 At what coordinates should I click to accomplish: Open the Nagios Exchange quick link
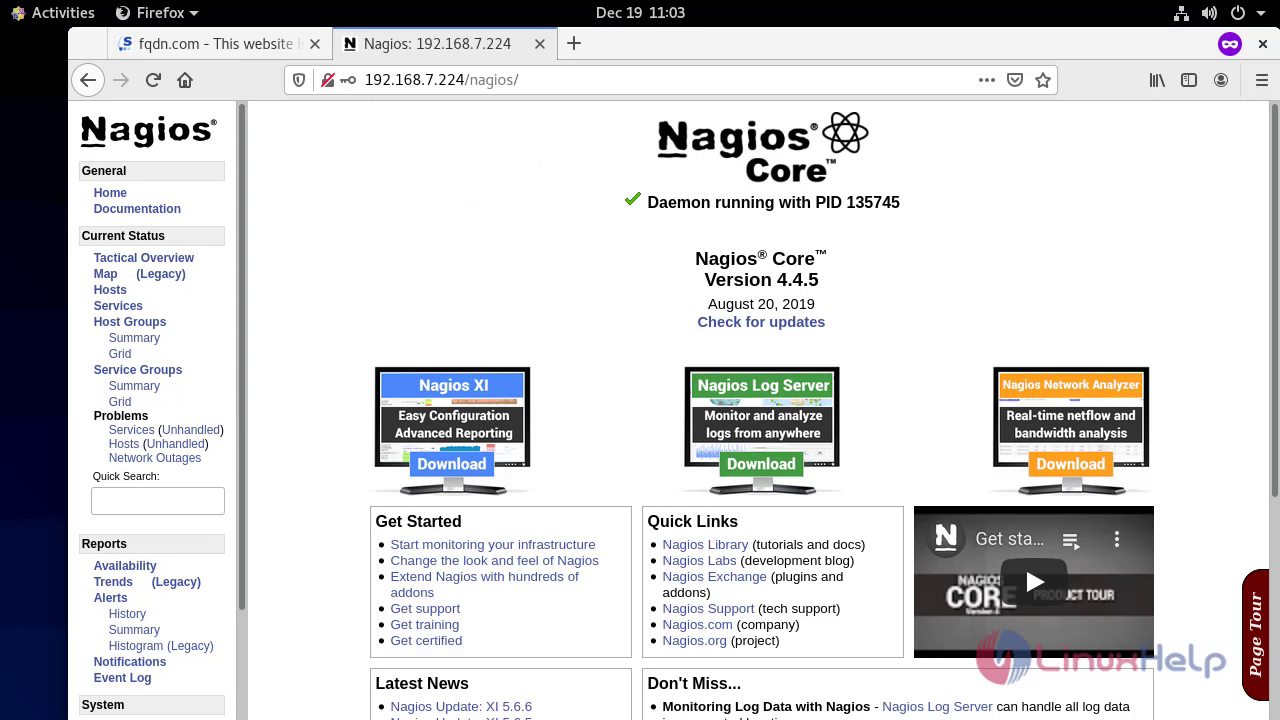click(x=714, y=577)
